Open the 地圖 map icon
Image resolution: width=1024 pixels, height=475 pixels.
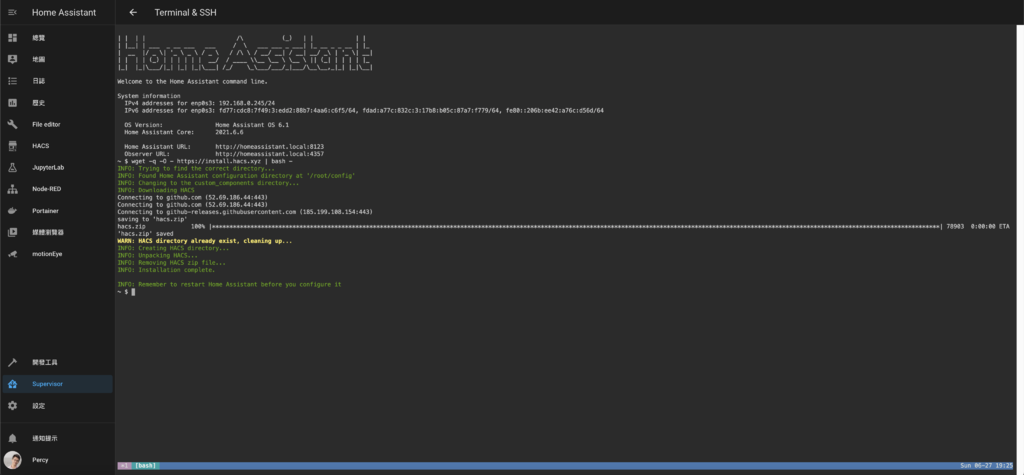[x=12, y=59]
